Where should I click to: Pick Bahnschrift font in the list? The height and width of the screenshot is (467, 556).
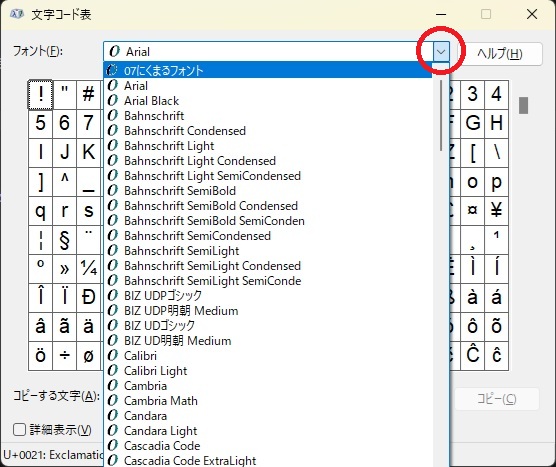point(268,116)
